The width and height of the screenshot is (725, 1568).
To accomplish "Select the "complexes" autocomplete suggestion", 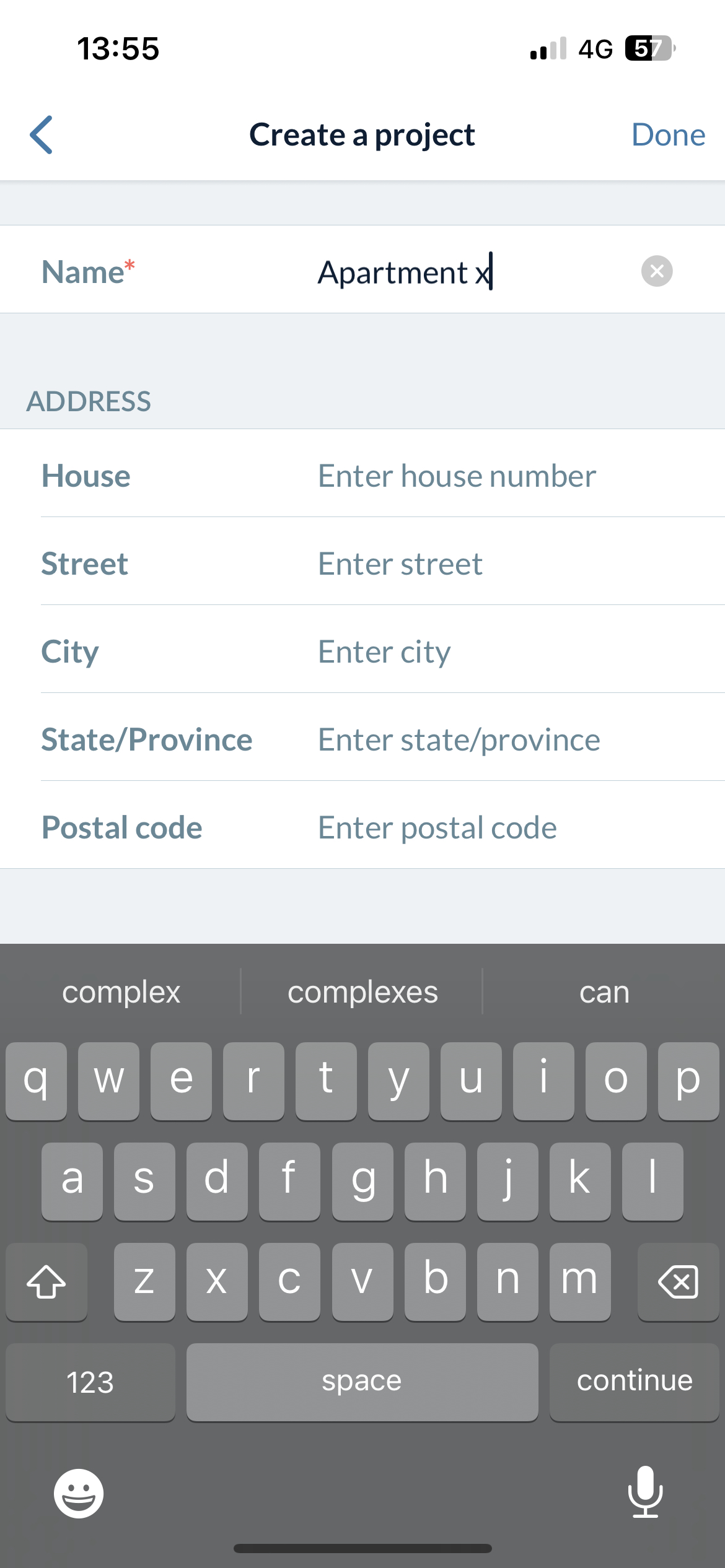I will click(362, 992).
